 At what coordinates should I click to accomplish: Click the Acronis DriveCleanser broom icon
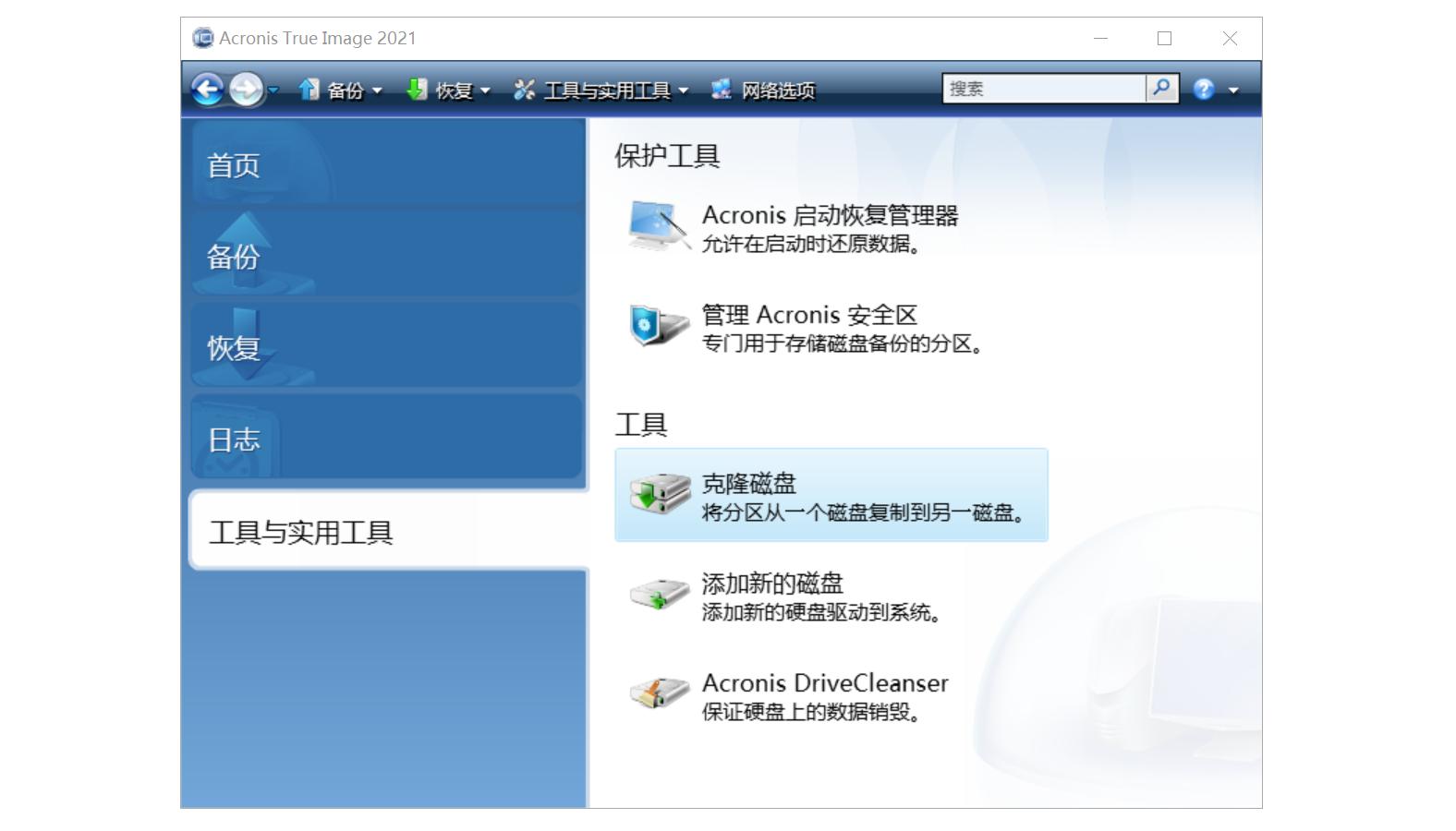tap(660, 692)
